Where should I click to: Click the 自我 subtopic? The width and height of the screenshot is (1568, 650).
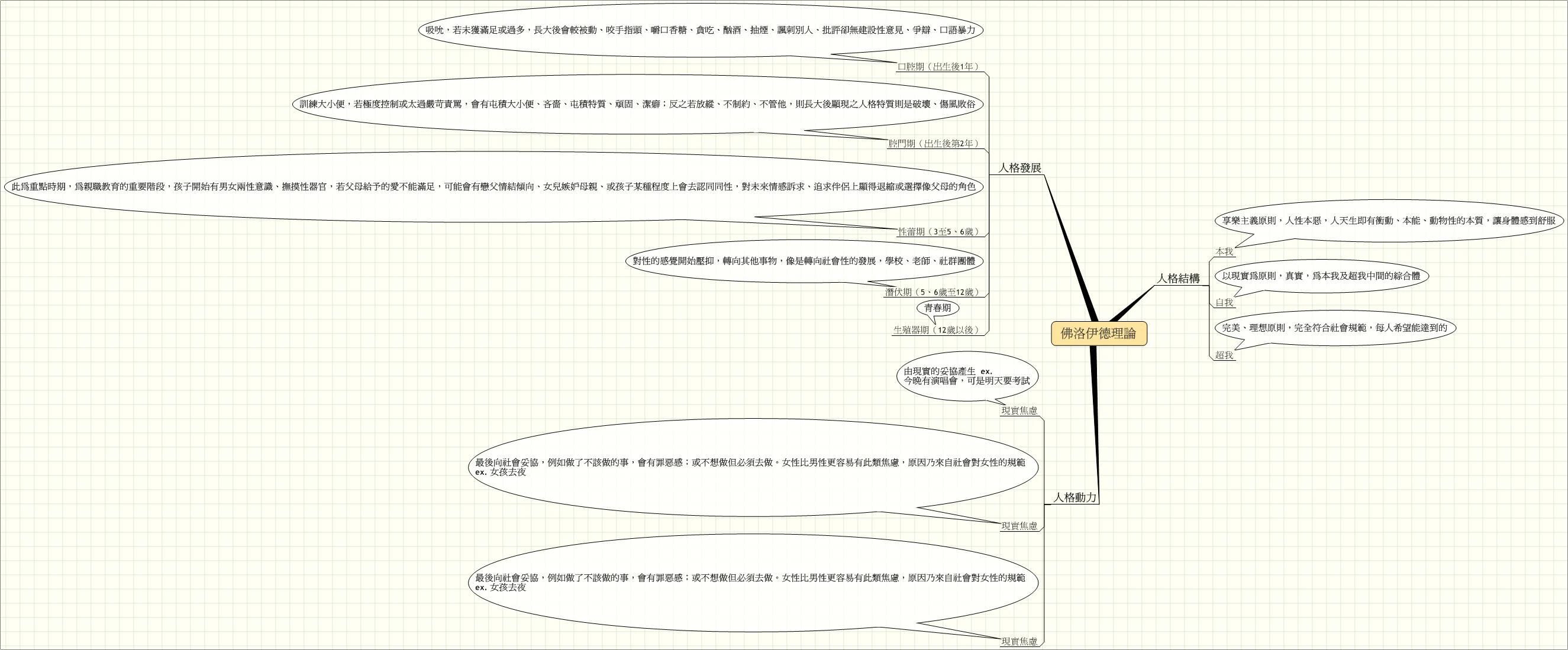(1224, 302)
